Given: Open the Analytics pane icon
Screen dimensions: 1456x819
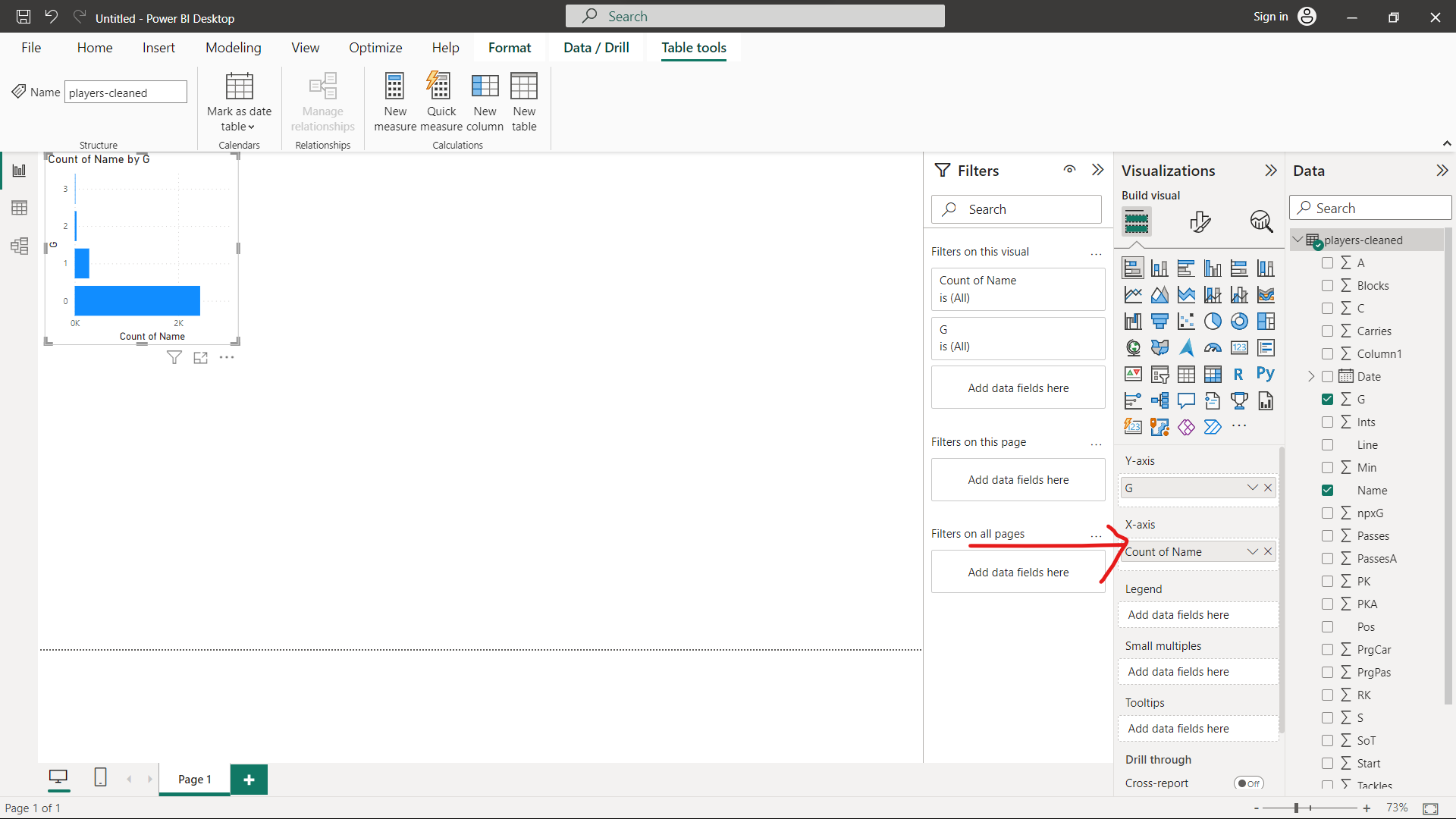Looking at the screenshot, I should (1261, 221).
